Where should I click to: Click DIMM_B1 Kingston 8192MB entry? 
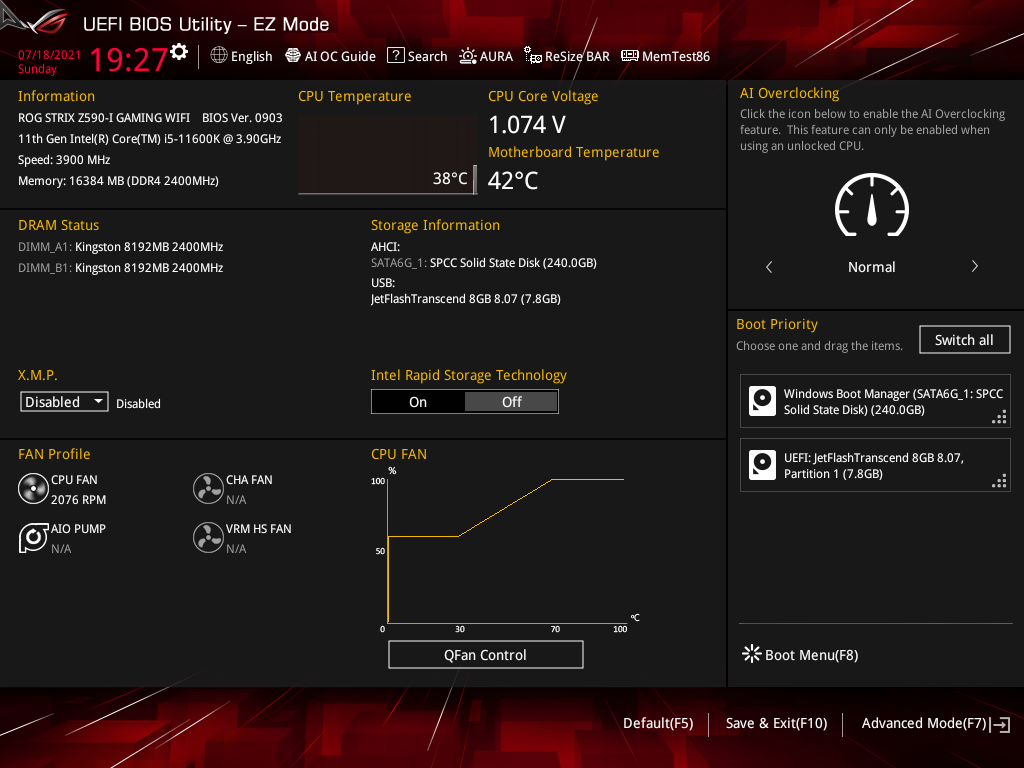click(x=120, y=268)
